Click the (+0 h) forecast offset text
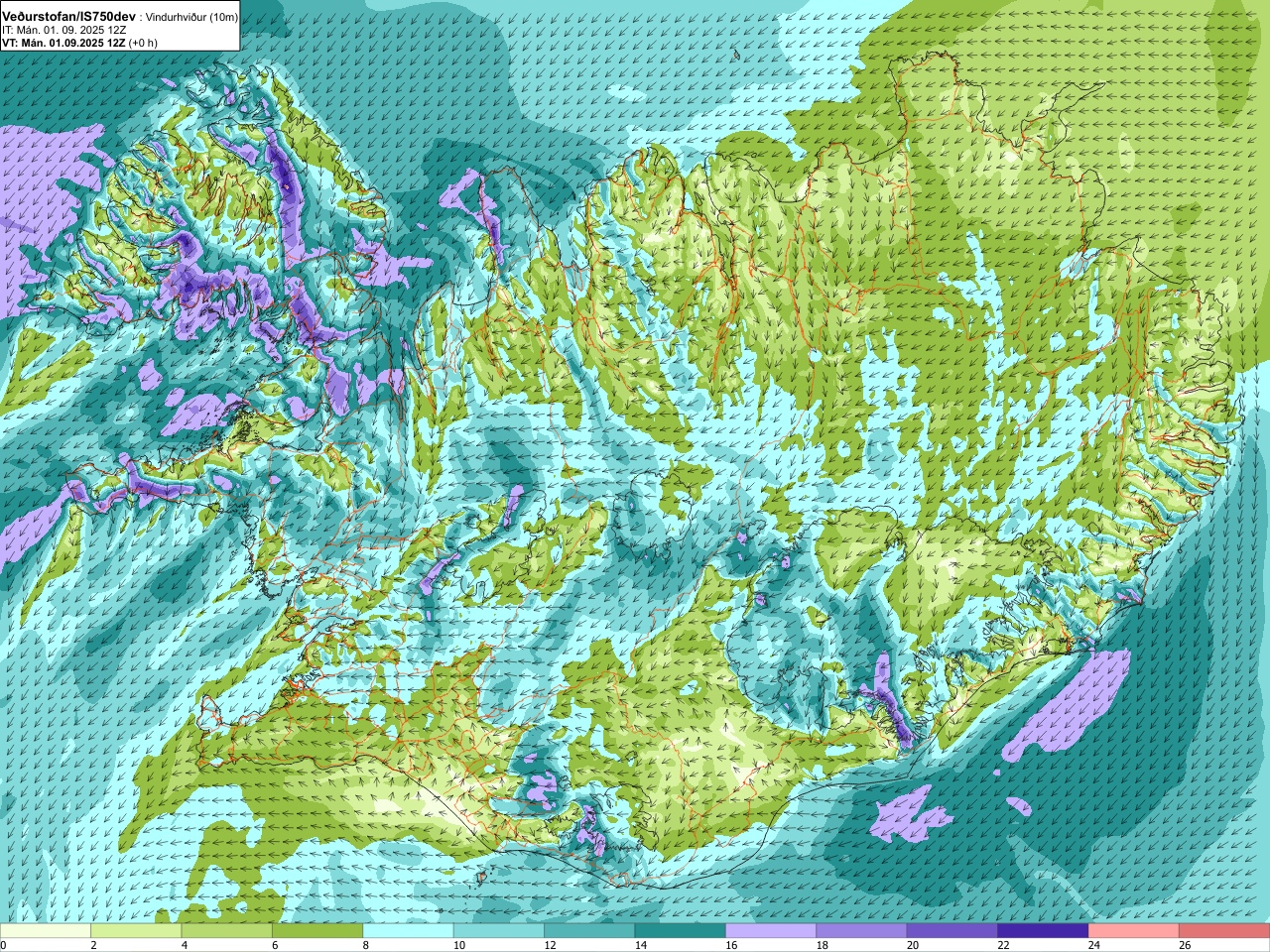Image resolution: width=1270 pixels, height=952 pixels. [143, 43]
